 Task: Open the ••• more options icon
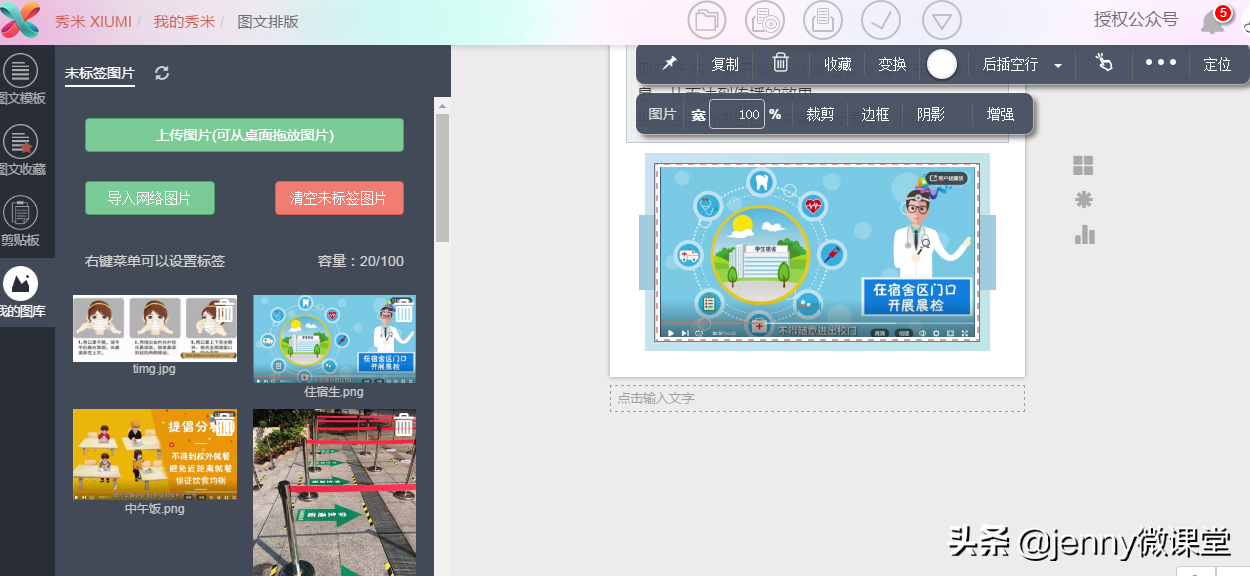[1160, 63]
